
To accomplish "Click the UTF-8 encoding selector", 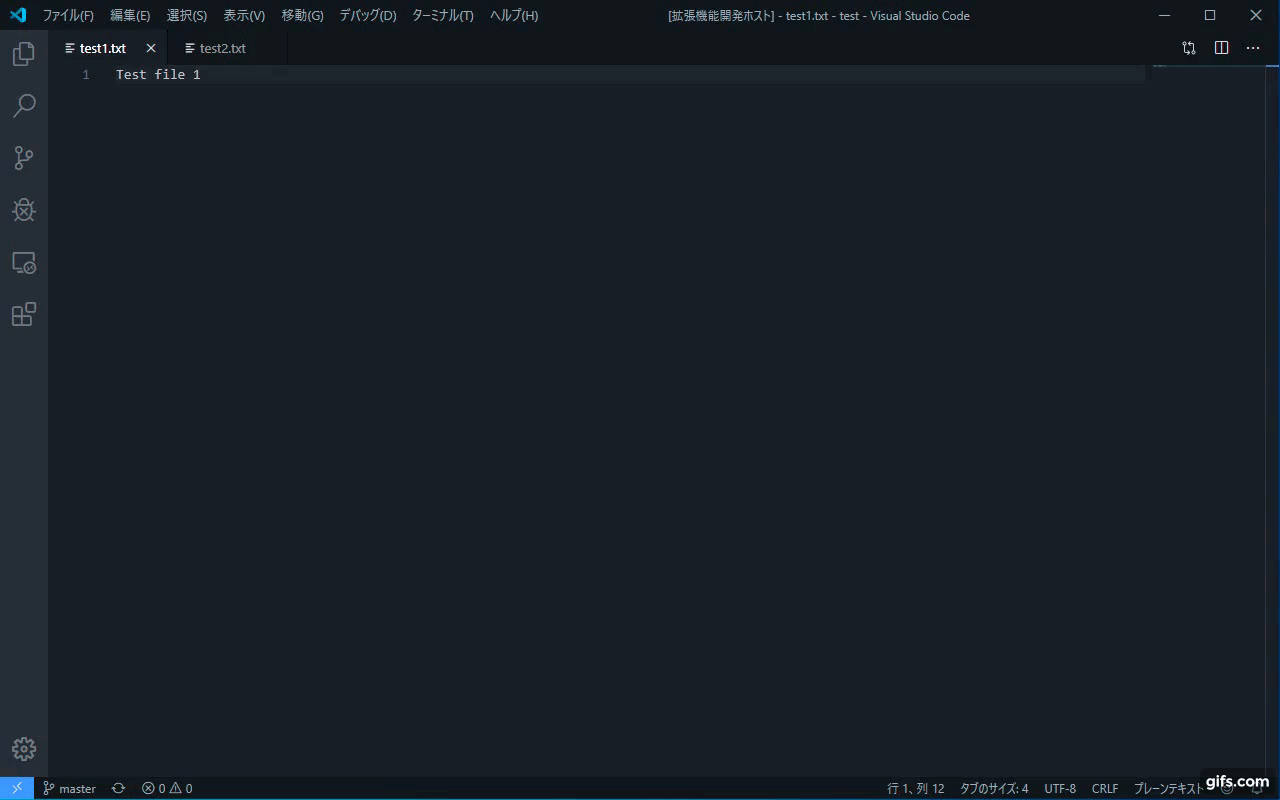I will pos(1060,788).
